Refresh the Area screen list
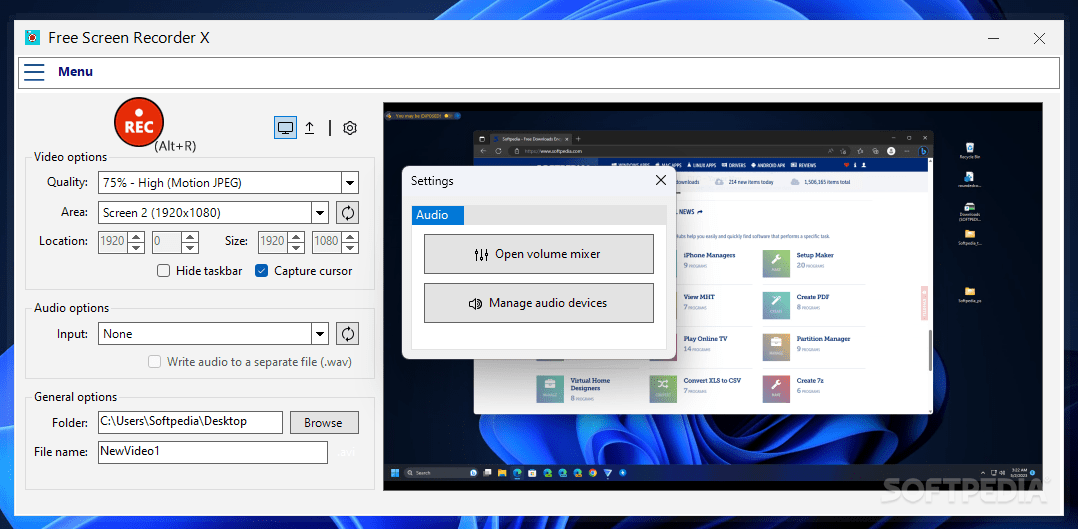1078x529 pixels. point(348,213)
